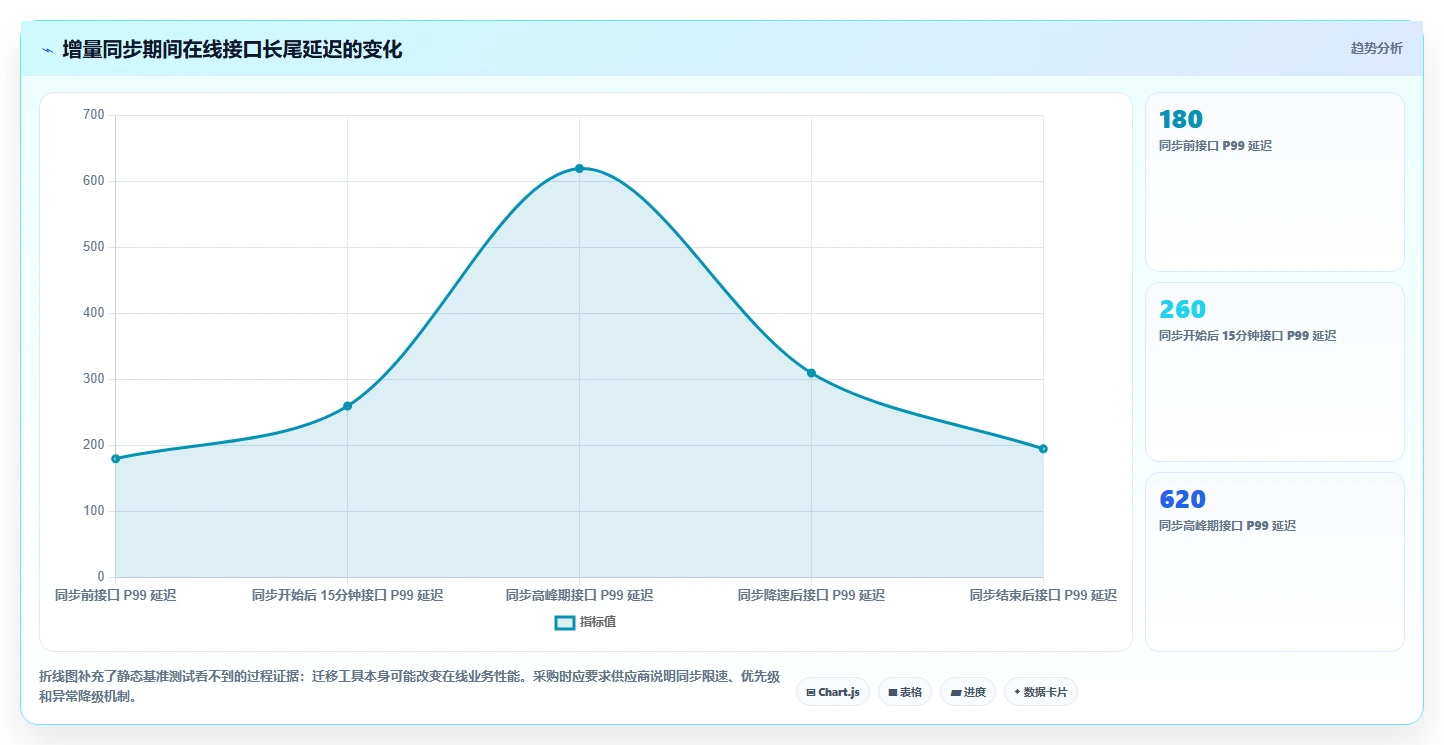Click x-axis label 同步前接口 P99 延迟

tap(116, 595)
